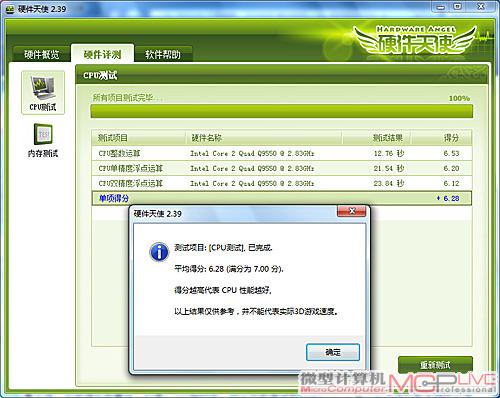Image resolution: width=500 pixels, height=398 pixels.
Task: Select the 硬件评测 tab
Action: pyautogui.click(x=102, y=54)
